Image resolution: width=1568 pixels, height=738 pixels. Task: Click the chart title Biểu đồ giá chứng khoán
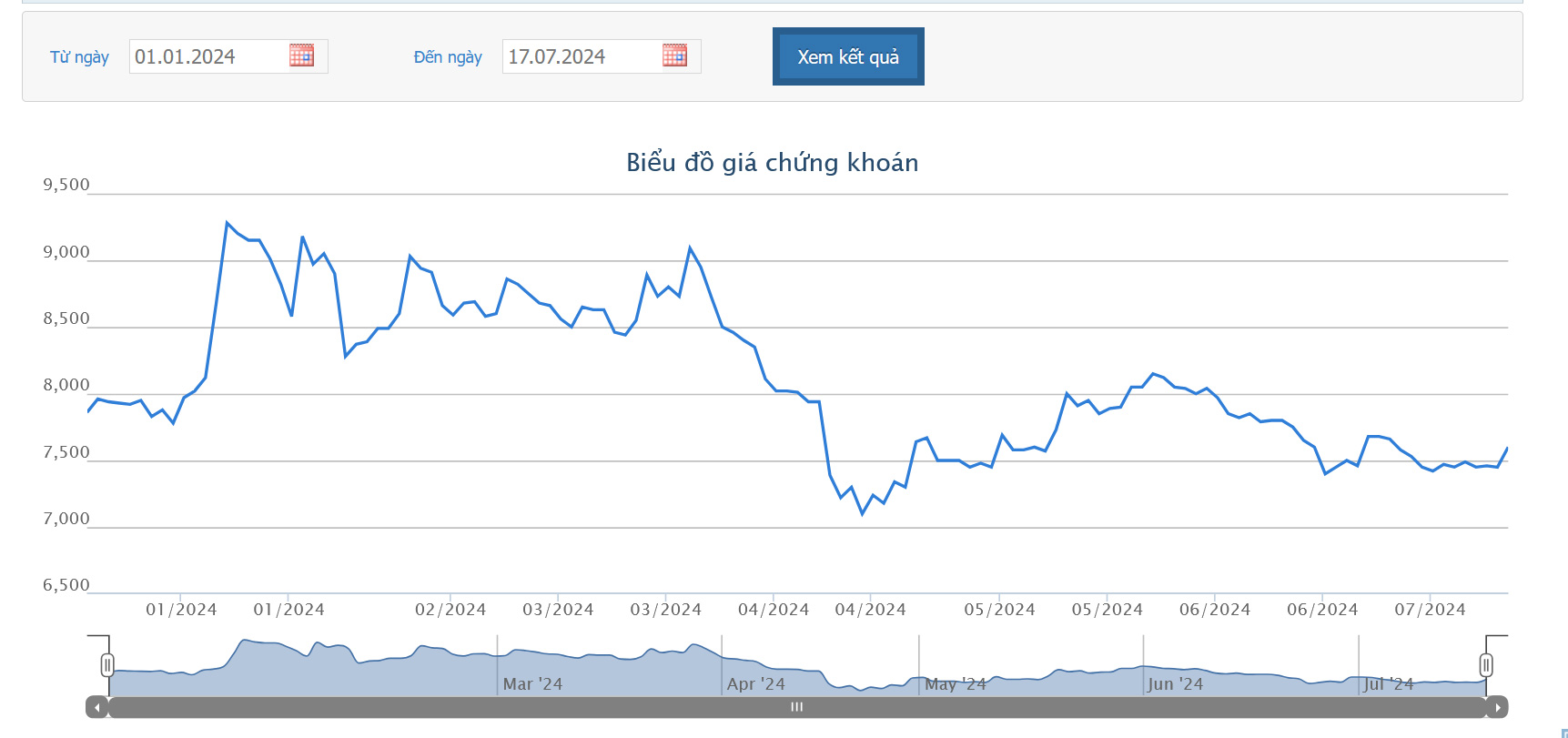coord(772,163)
